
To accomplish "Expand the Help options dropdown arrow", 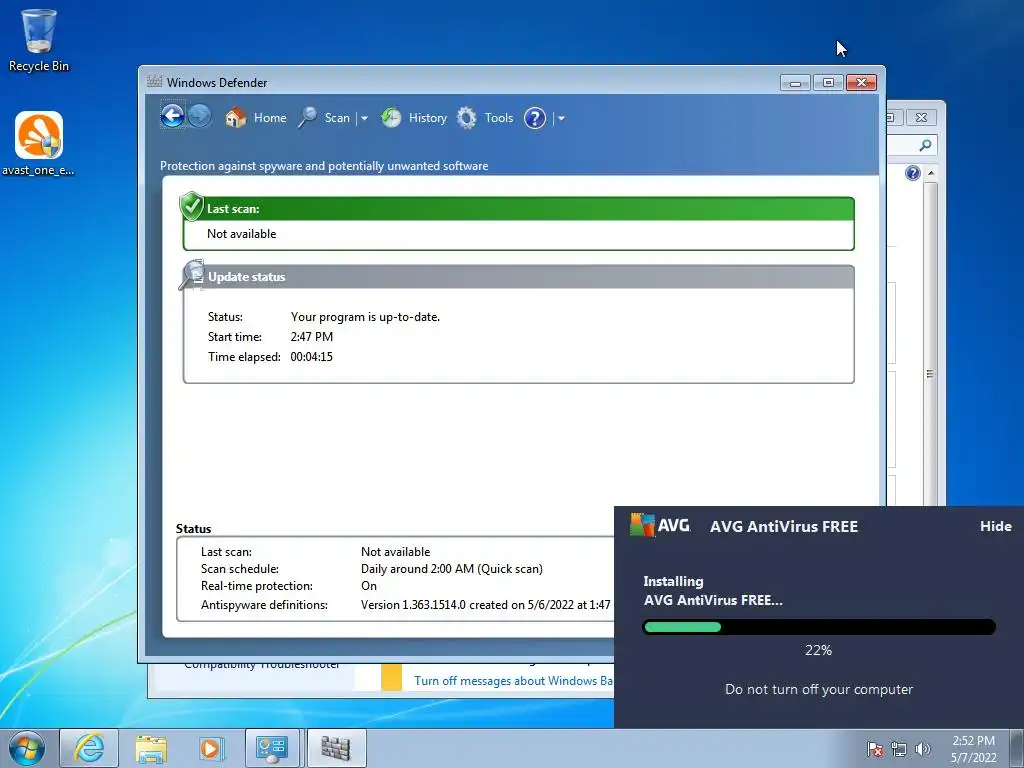I will point(561,118).
